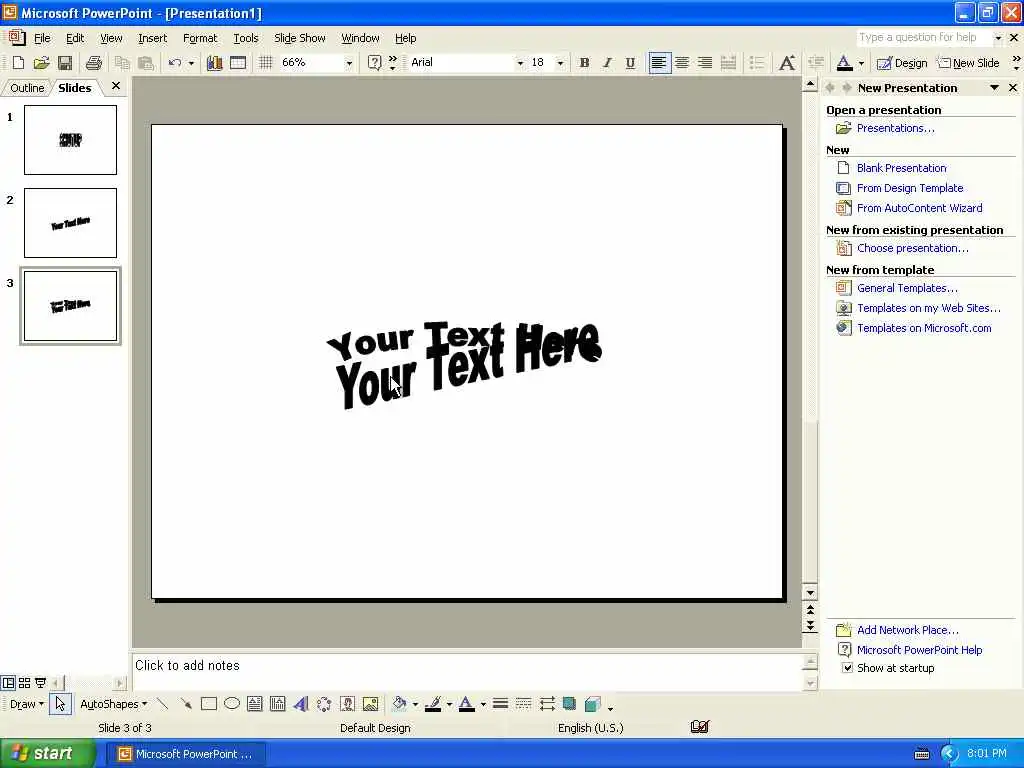This screenshot has width=1024, height=768.
Task: Switch to Slide Sorter view
Action: pyautogui.click(x=24, y=683)
